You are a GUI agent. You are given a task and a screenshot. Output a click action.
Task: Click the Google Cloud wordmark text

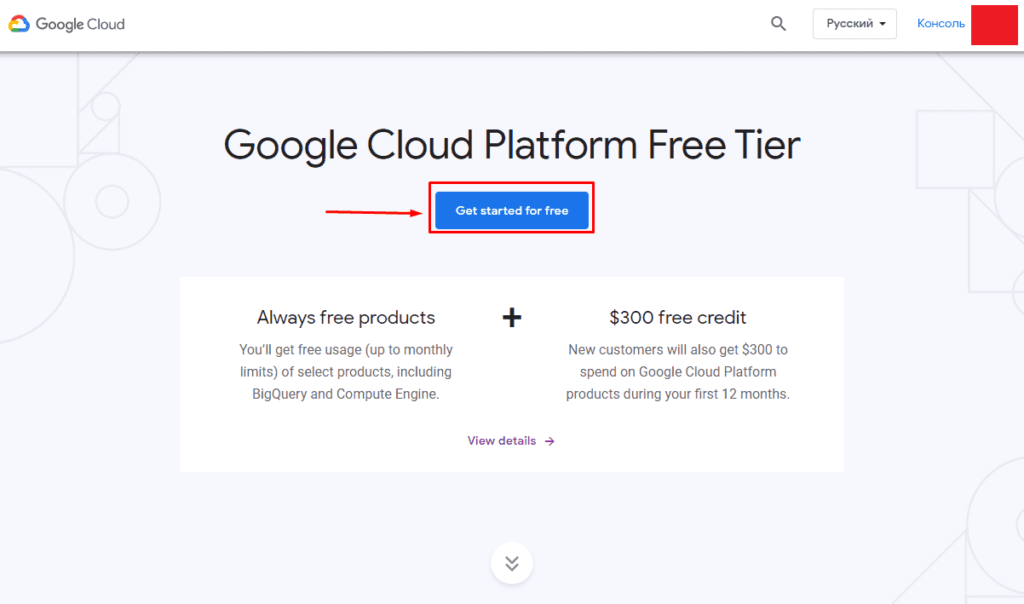(80, 24)
